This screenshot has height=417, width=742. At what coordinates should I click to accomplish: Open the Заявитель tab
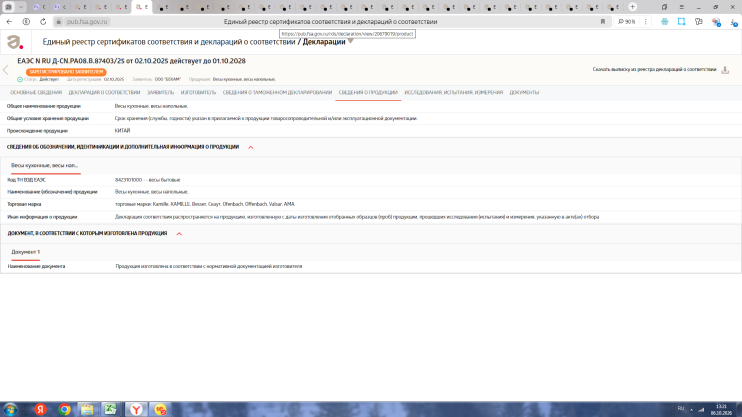[160, 93]
